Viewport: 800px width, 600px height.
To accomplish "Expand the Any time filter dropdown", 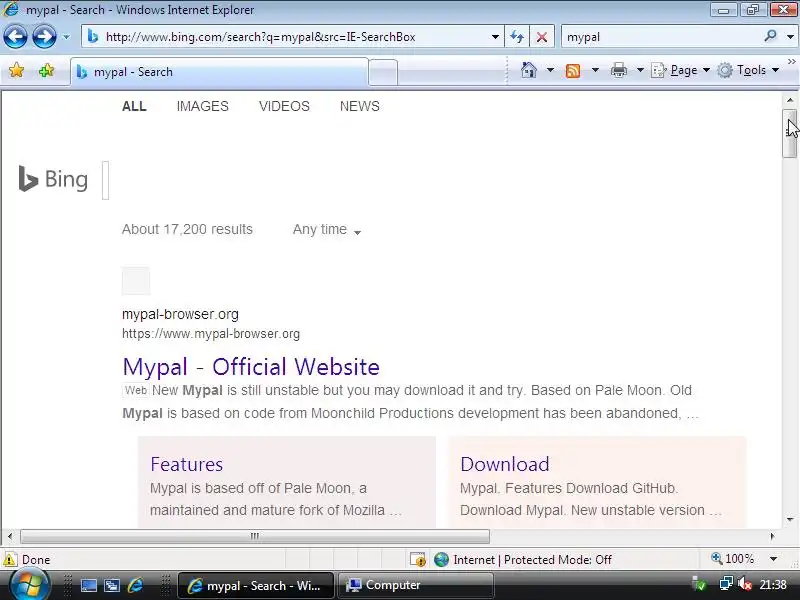I will coord(327,230).
